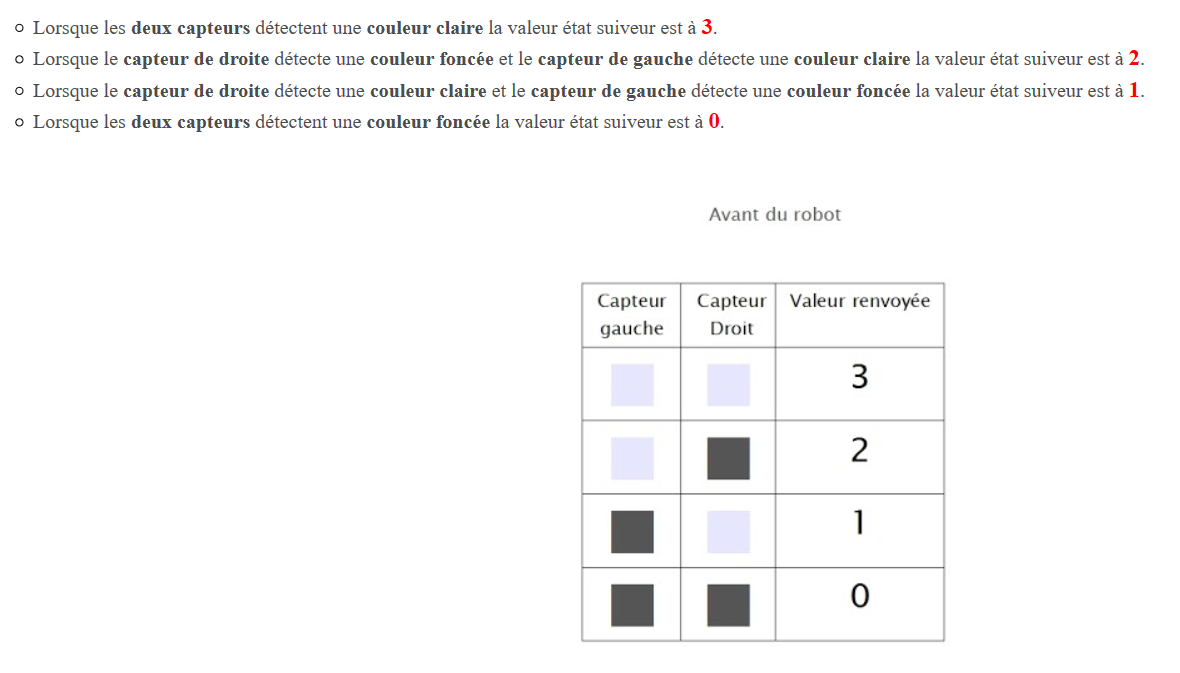1180x673 pixels.
Task: Click the 'Valeur renvoyée' column header
Action: pyautogui.click(x=859, y=301)
